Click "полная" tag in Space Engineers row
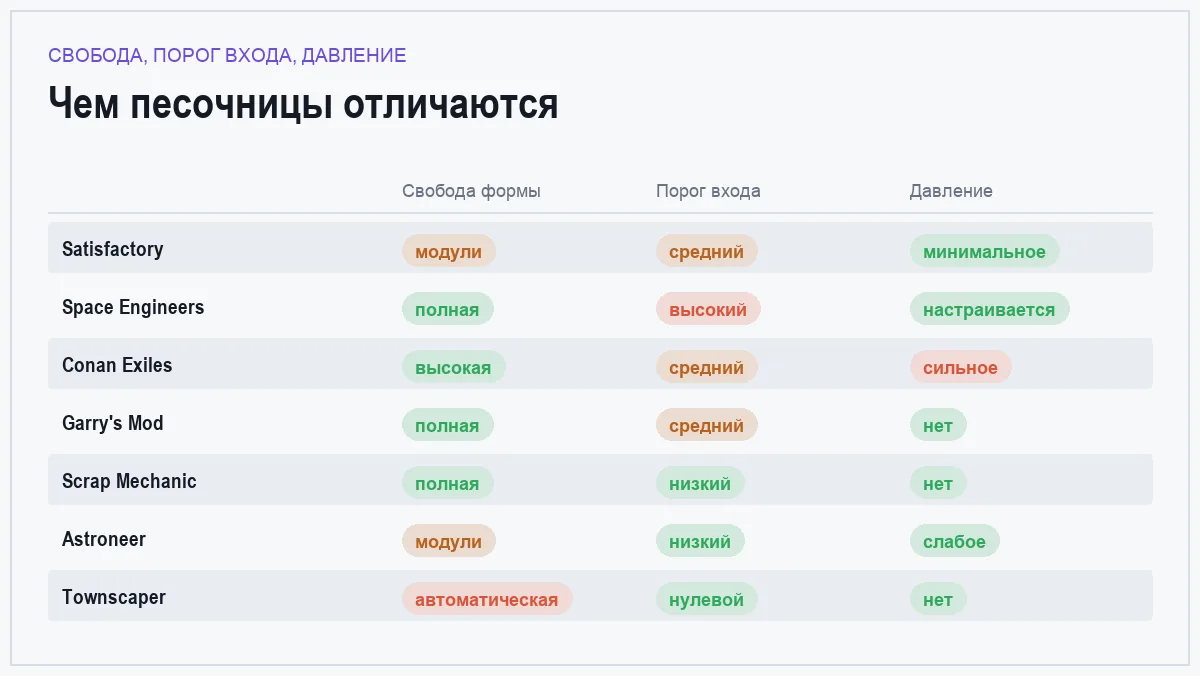 [447, 309]
